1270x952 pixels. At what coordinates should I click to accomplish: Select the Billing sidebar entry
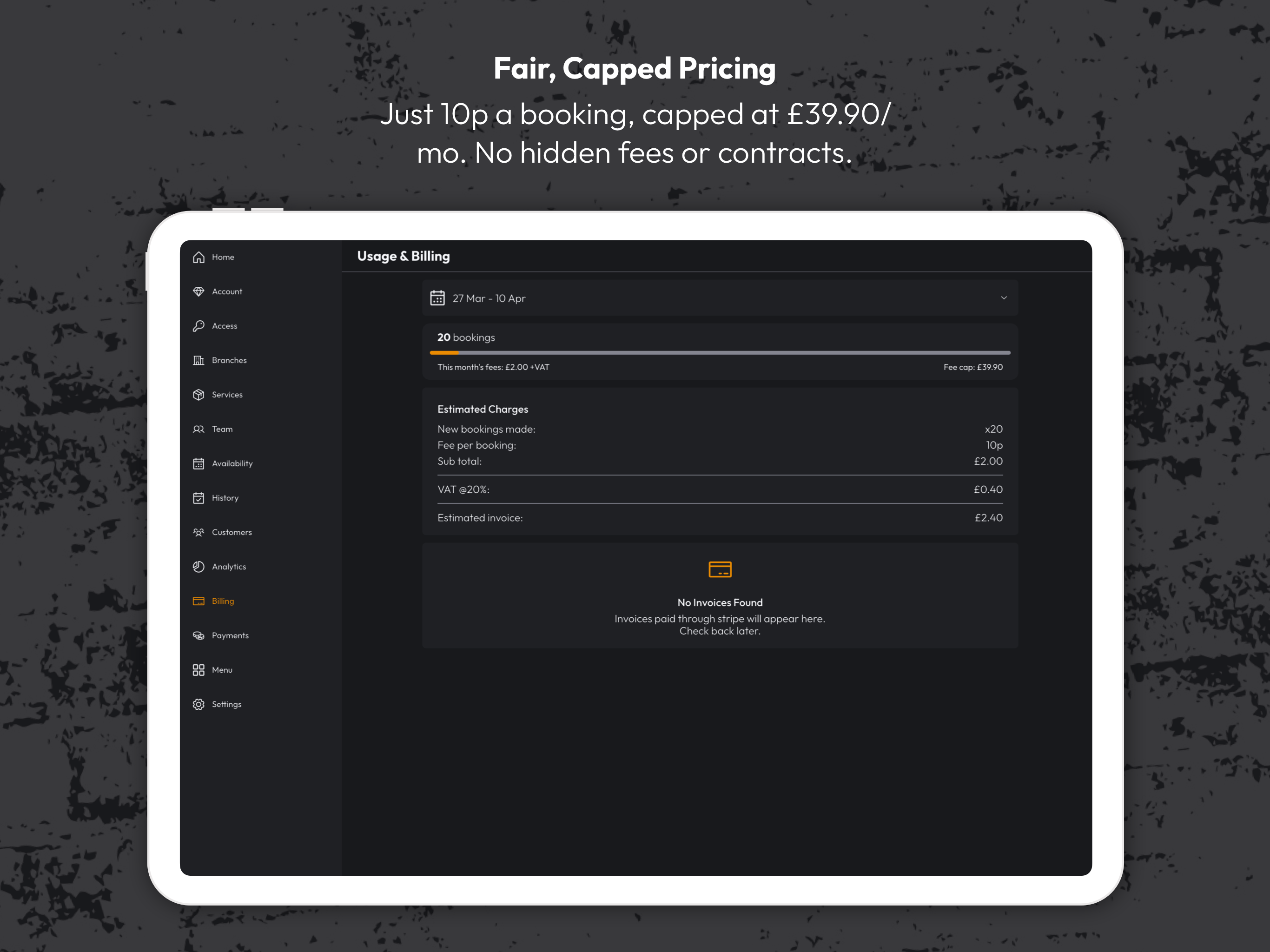[x=213, y=601]
